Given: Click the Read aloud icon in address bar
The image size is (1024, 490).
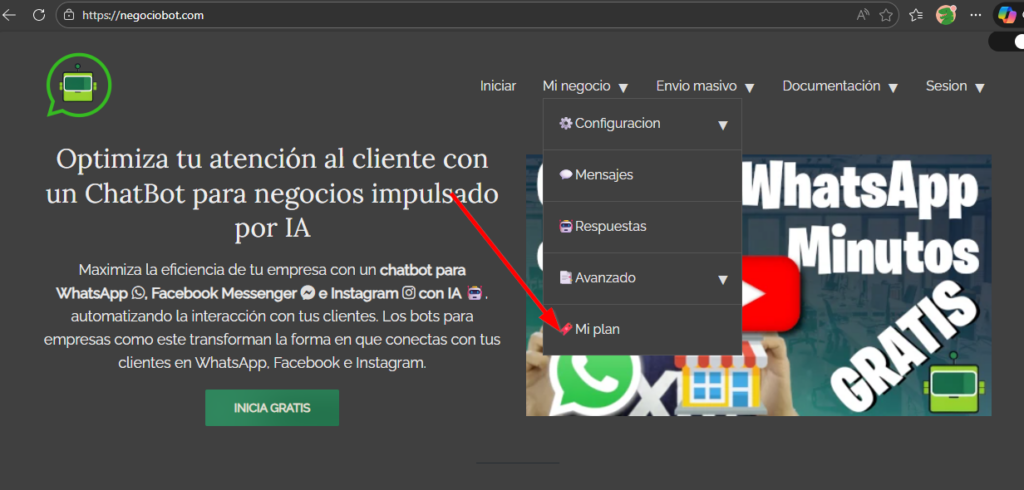Looking at the screenshot, I should (x=862, y=15).
